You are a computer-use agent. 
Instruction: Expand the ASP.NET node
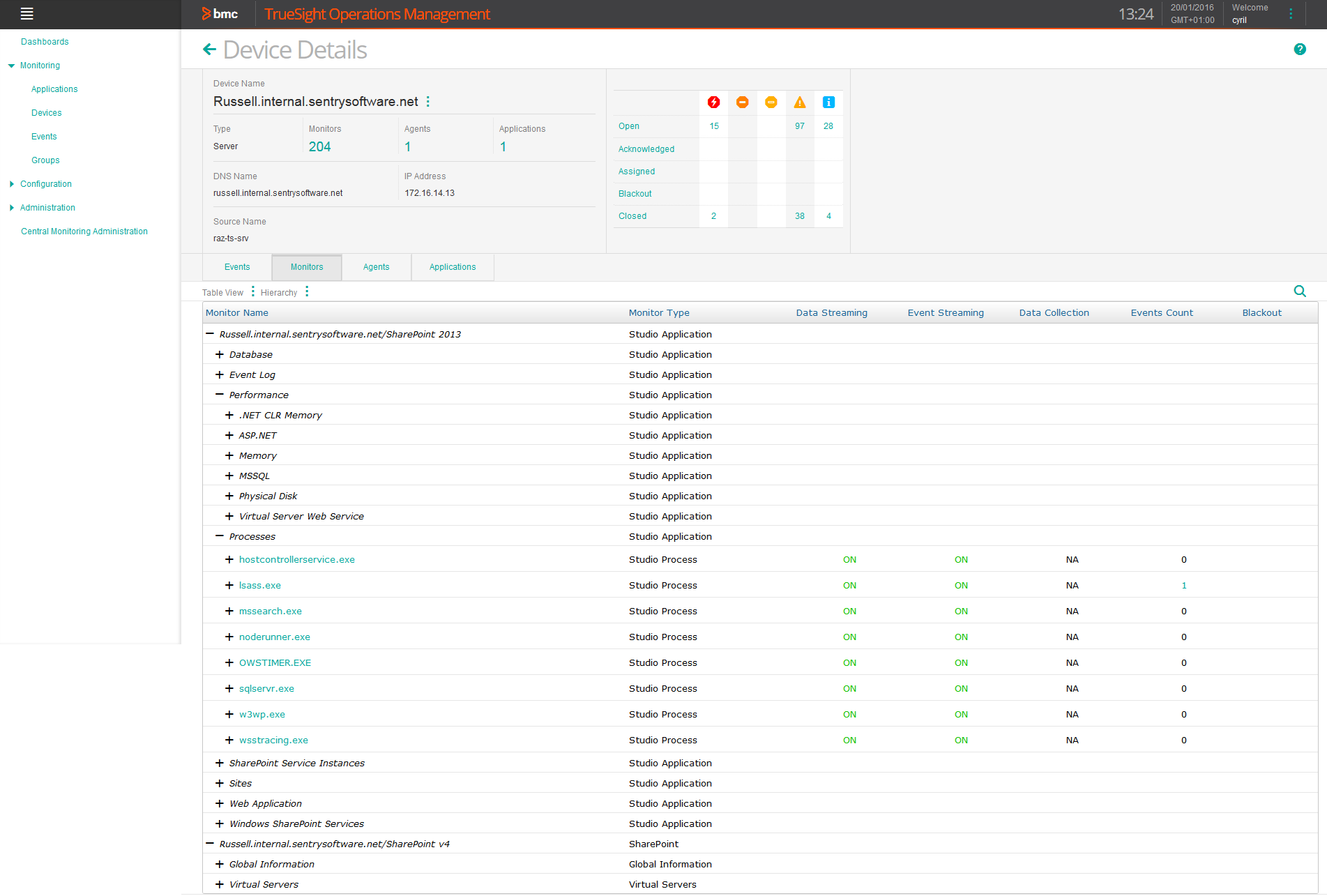pyautogui.click(x=229, y=435)
